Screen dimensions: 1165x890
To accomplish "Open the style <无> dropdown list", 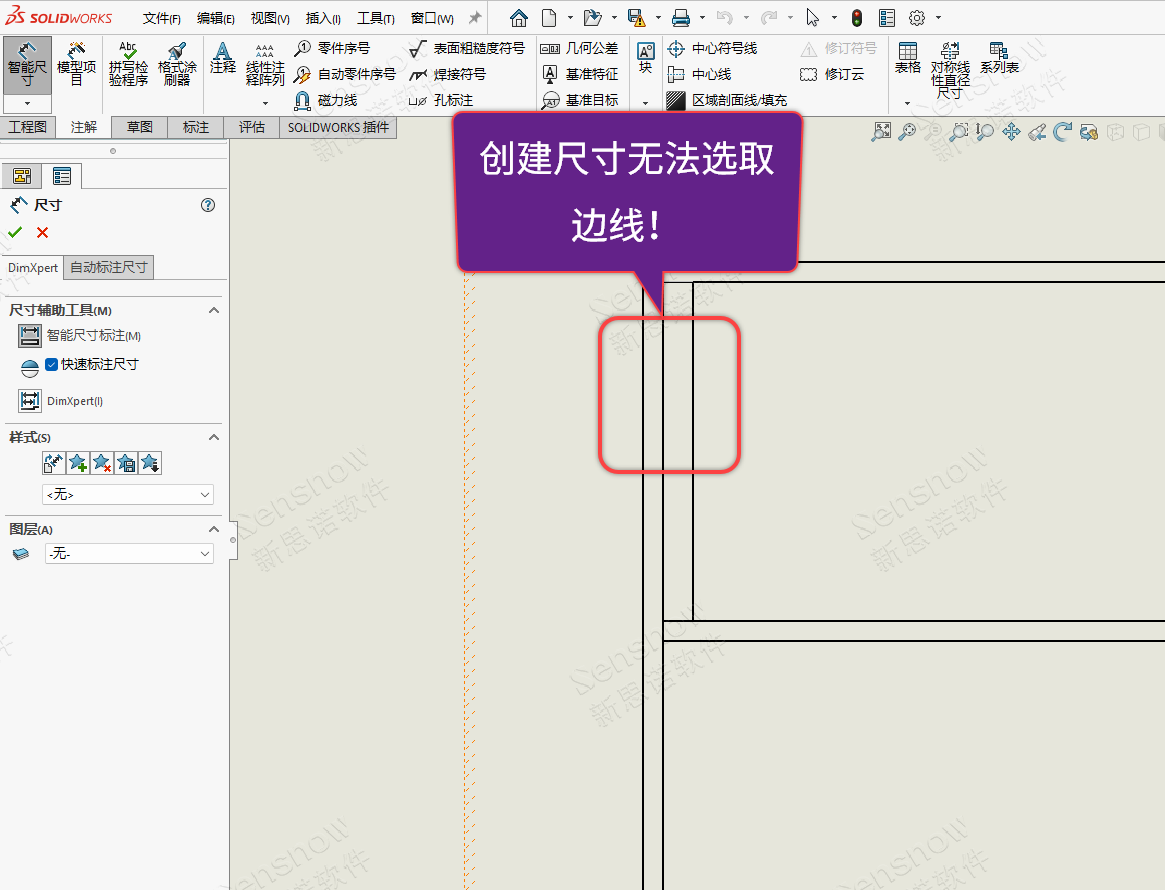I will pyautogui.click(x=128, y=494).
